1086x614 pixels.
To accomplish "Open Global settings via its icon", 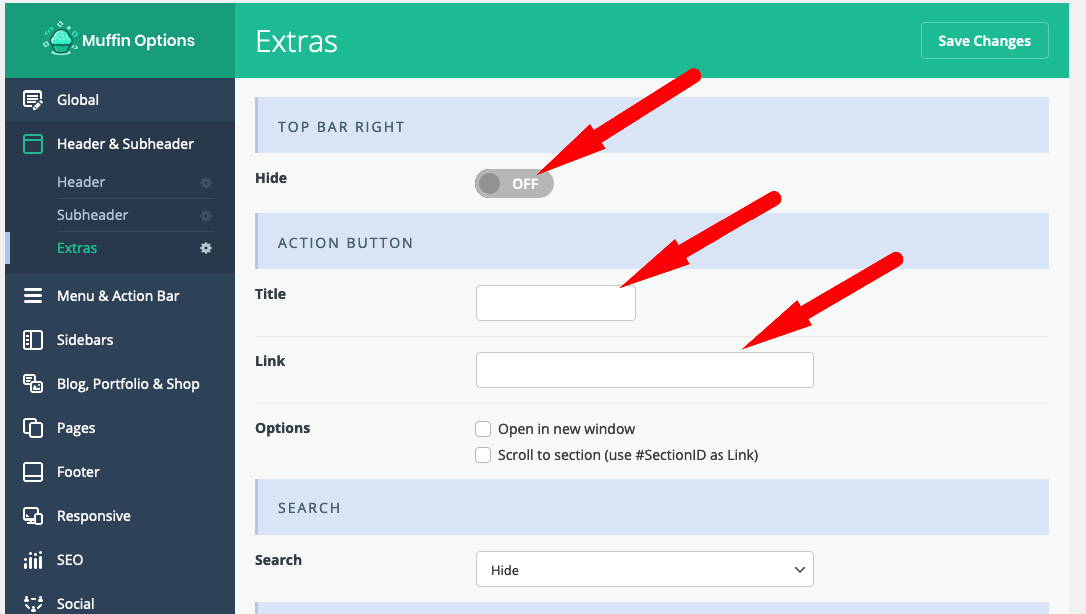I will [33, 100].
